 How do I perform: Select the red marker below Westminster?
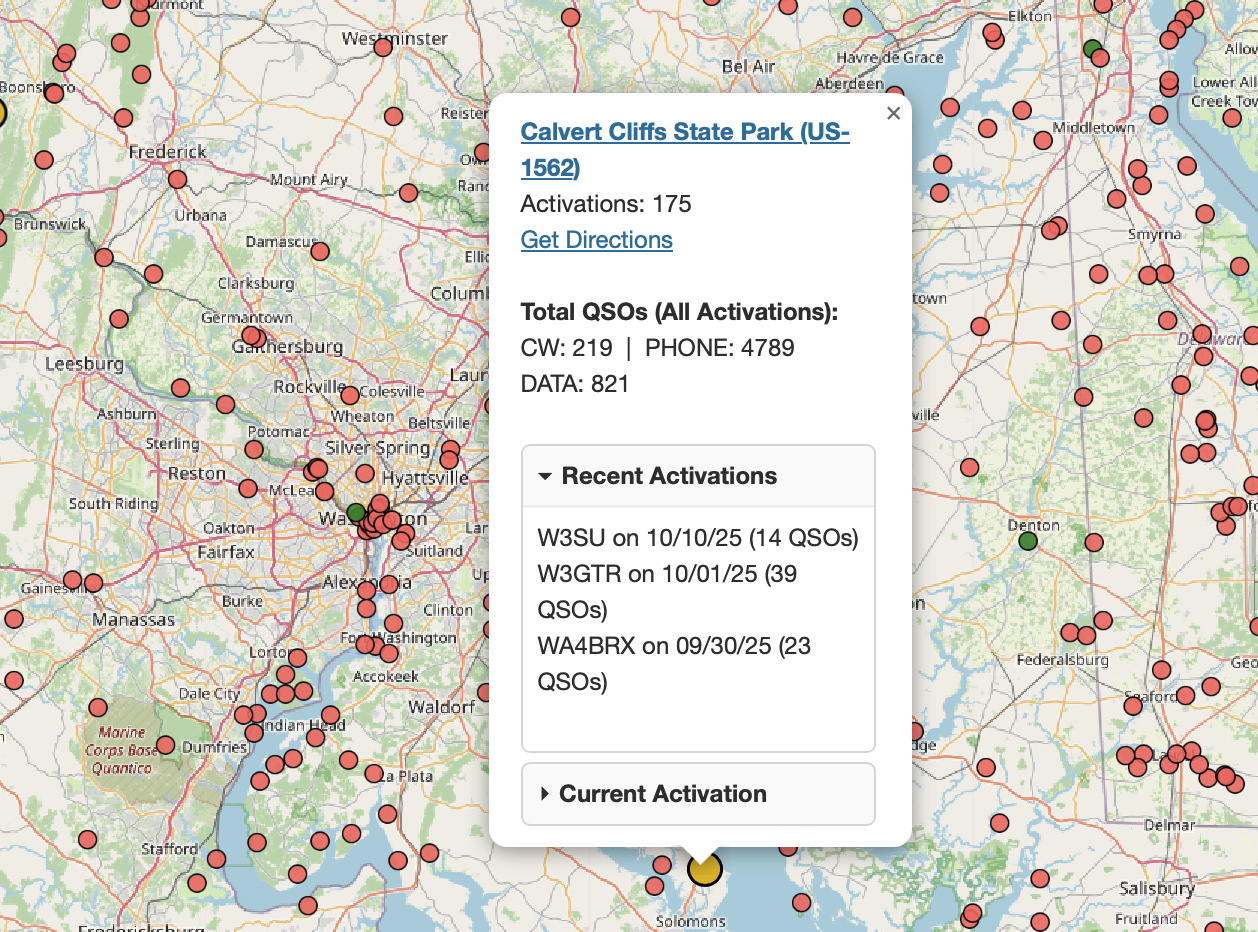[393, 115]
